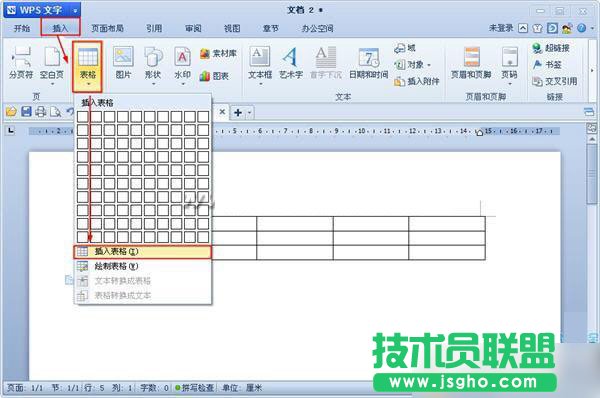Expand the new tab plus dropdown arrow
The width and height of the screenshot is (600, 398).
249,113
